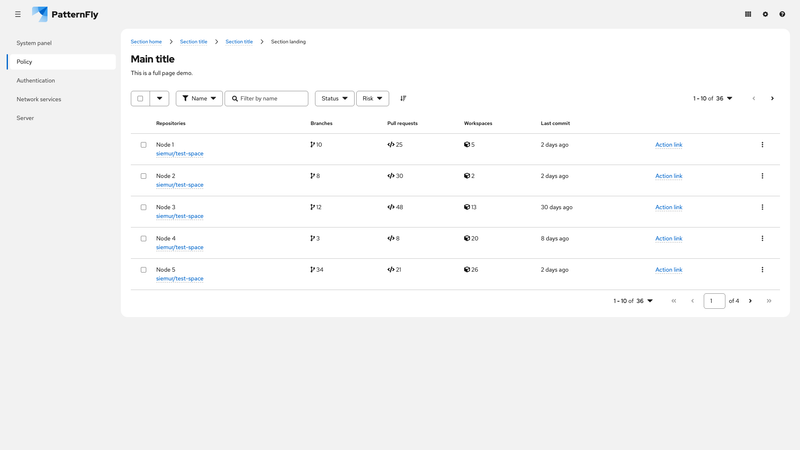Viewport: 800px width, 450px height.
Task: Select the Node 3 row checkbox
Action: pos(143,207)
